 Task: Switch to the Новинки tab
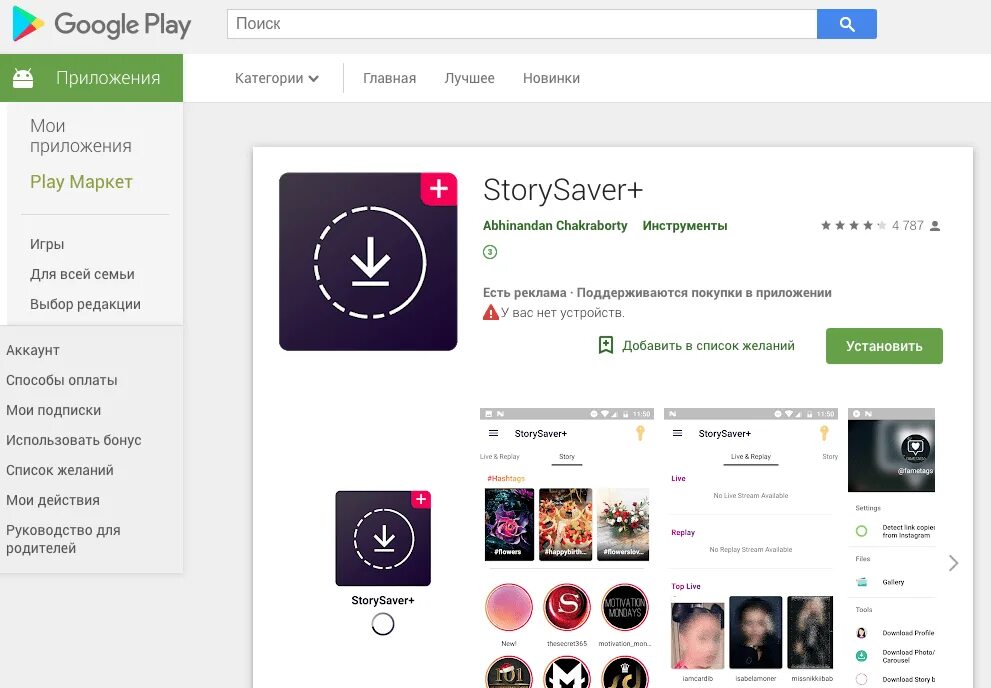click(x=551, y=78)
